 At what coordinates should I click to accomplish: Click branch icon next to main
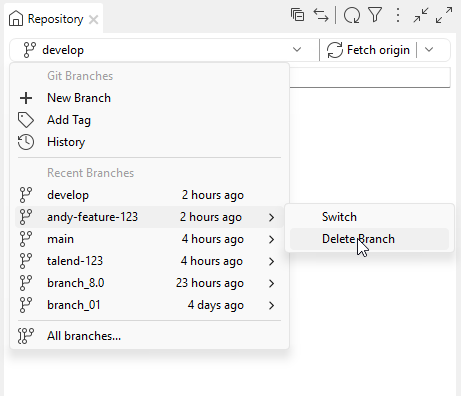[26, 239]
